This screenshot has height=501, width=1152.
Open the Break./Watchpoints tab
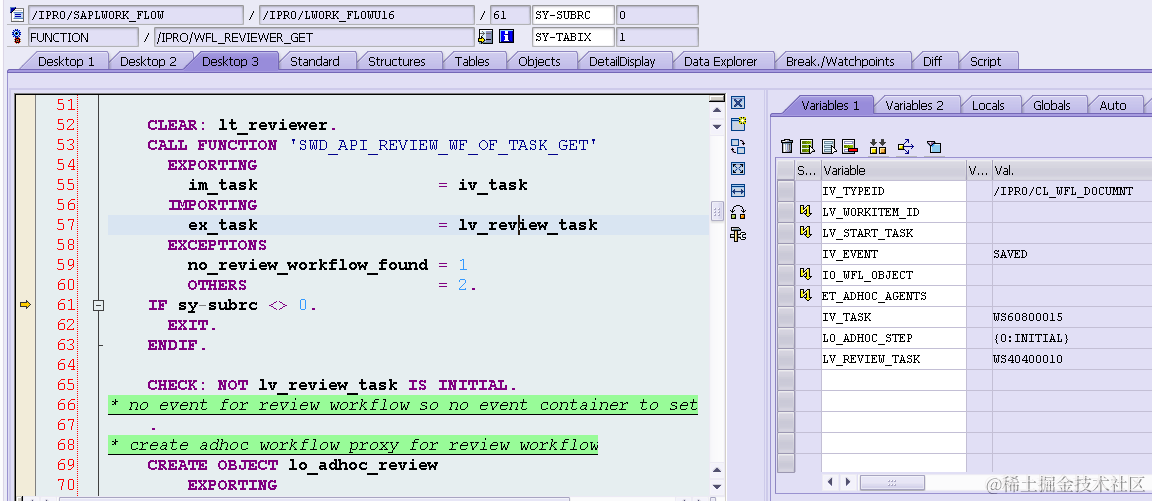click(840, 62)
